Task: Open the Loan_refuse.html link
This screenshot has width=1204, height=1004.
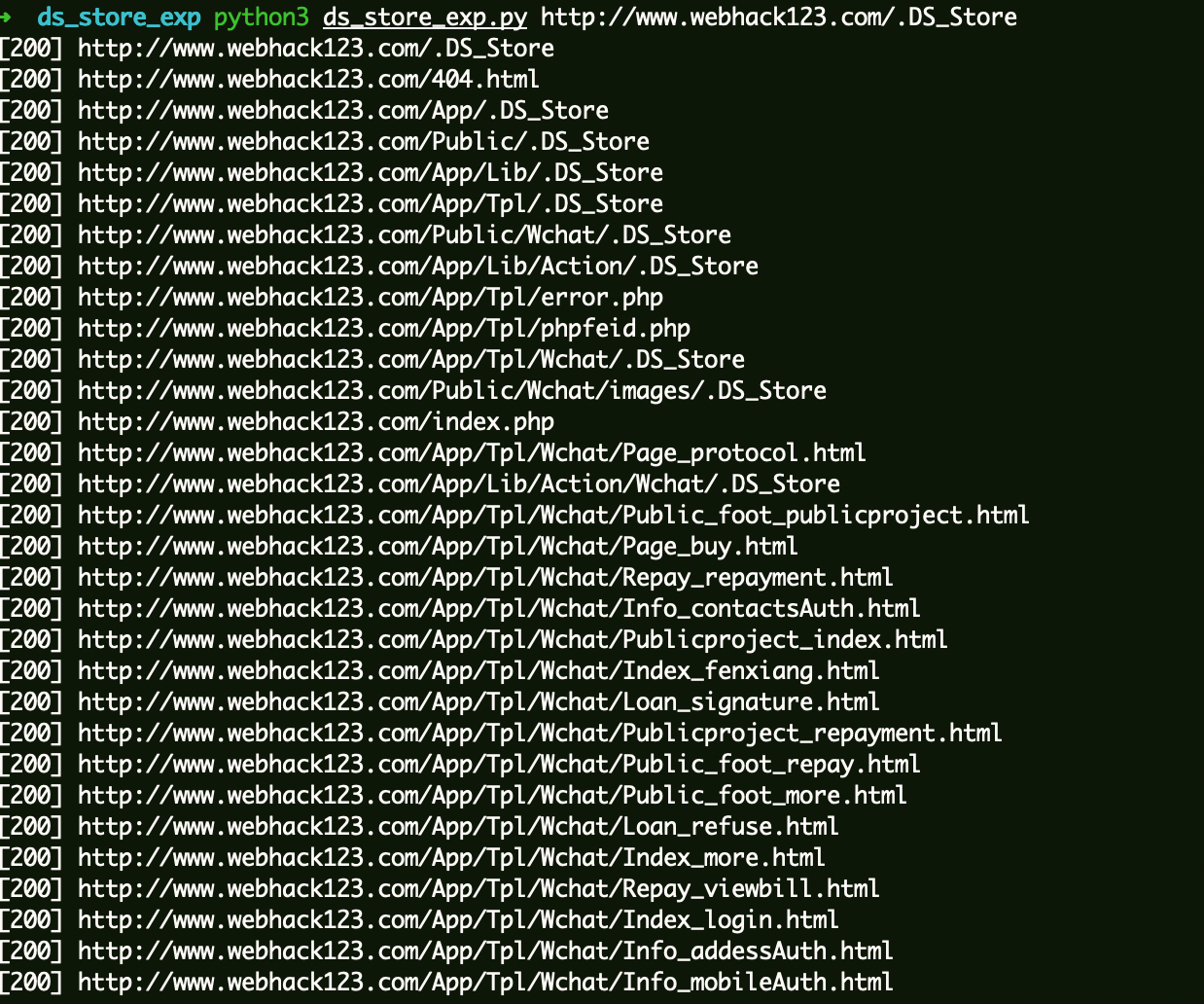Action: tap(458, 827)
